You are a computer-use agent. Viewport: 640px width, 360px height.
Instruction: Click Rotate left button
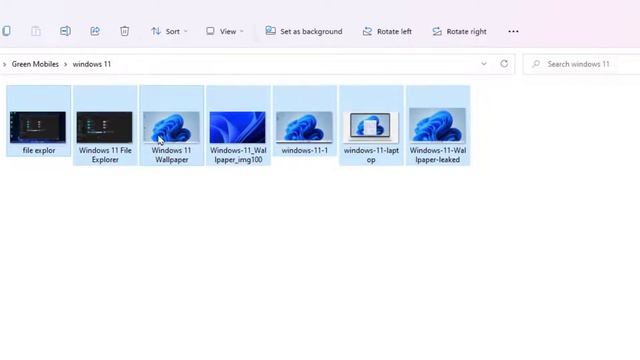coord(387,31)
